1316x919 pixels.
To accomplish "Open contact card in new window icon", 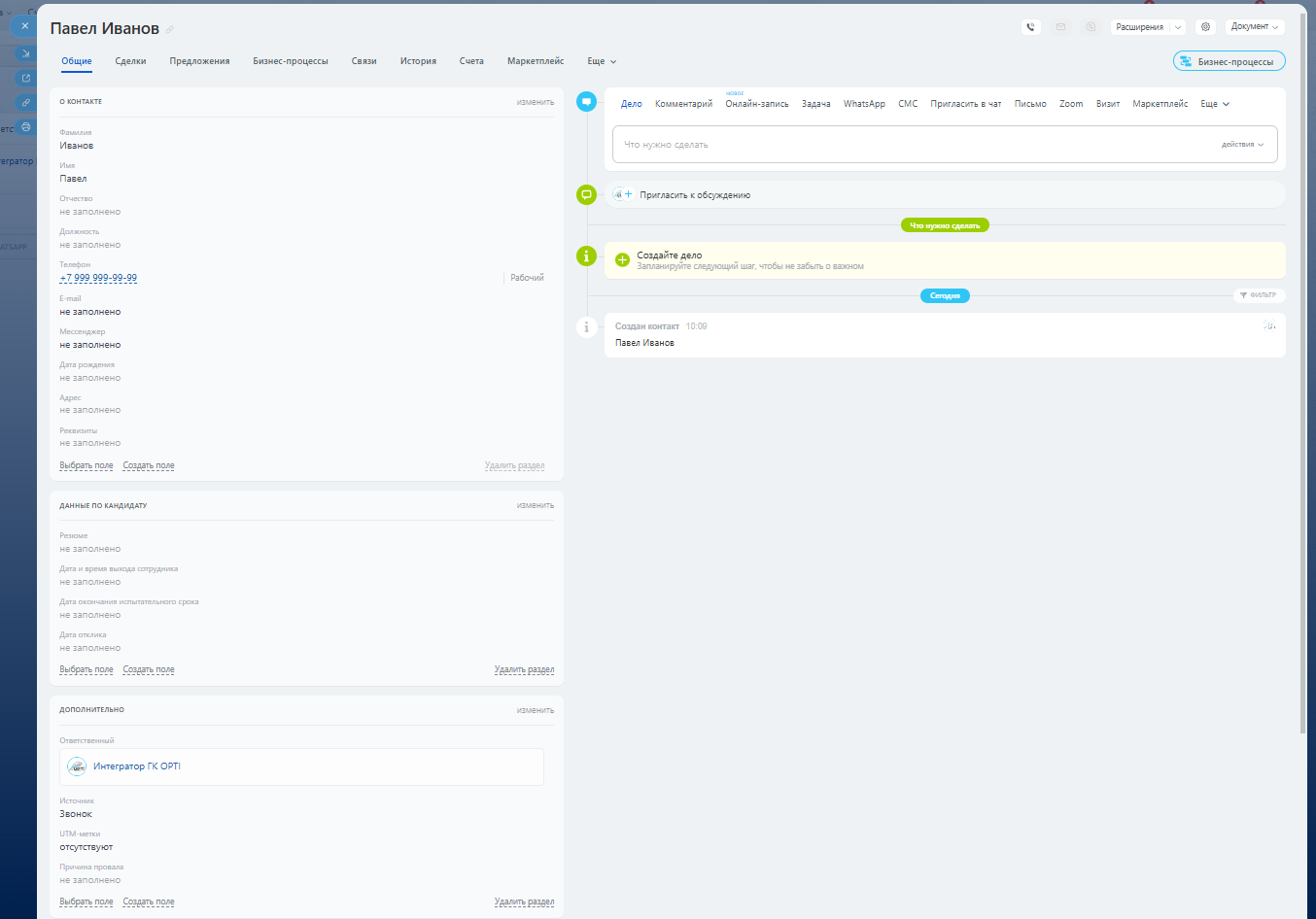I will click(26, 78).
